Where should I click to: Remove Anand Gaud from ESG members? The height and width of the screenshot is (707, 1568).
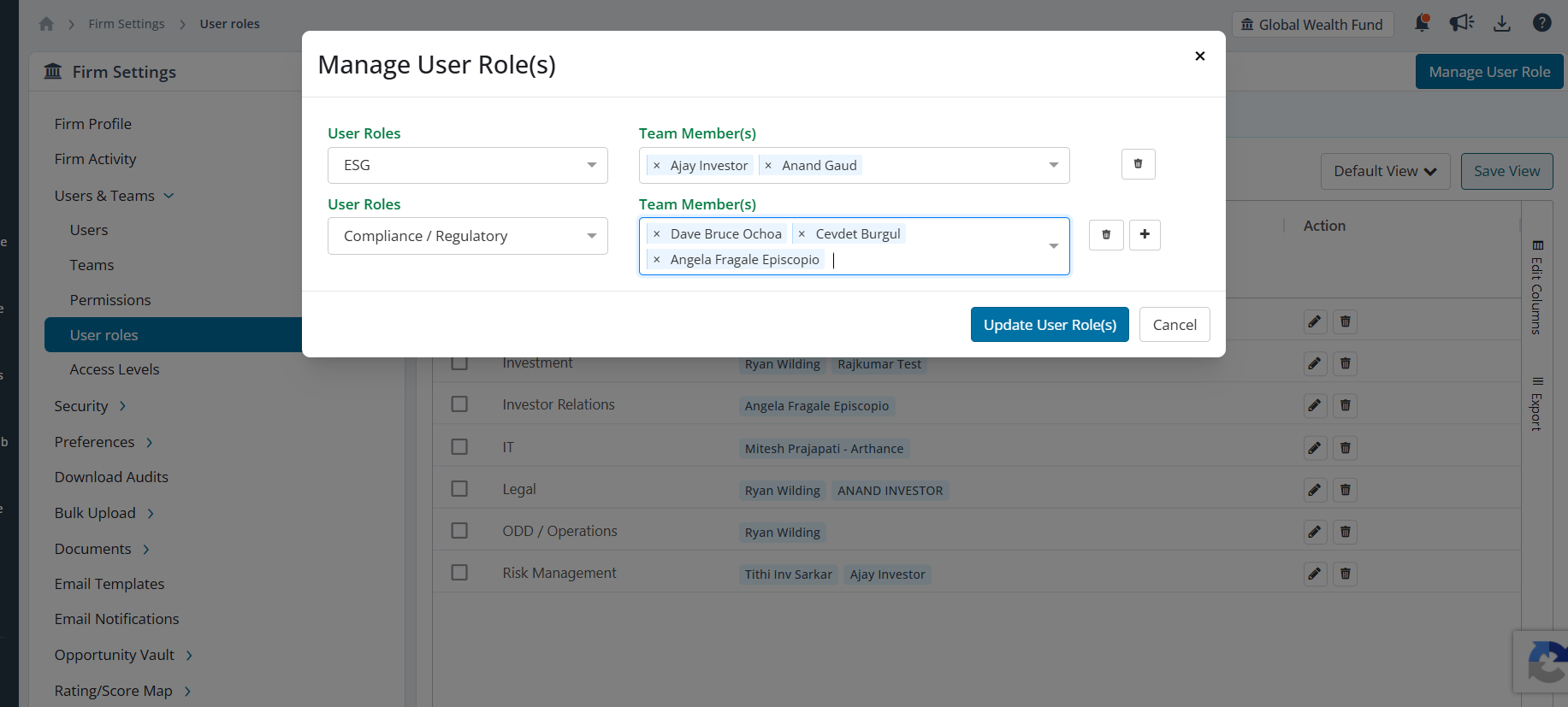[x=768, y=166]
